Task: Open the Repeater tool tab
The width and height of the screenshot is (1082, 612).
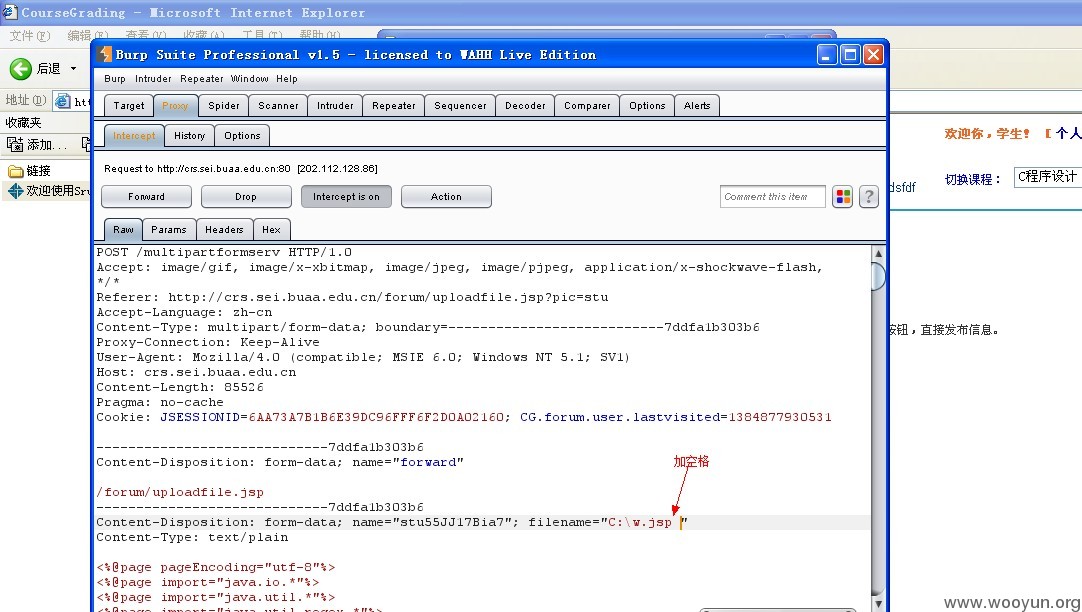Action: point(394,106)
